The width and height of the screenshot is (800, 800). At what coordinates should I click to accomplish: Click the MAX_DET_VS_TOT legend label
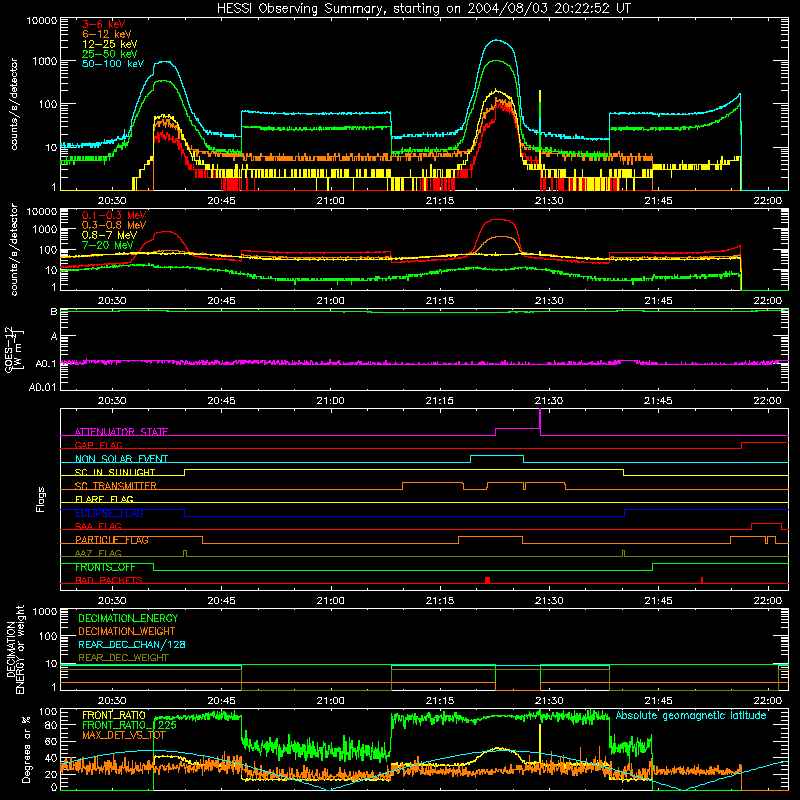(124, 735)
